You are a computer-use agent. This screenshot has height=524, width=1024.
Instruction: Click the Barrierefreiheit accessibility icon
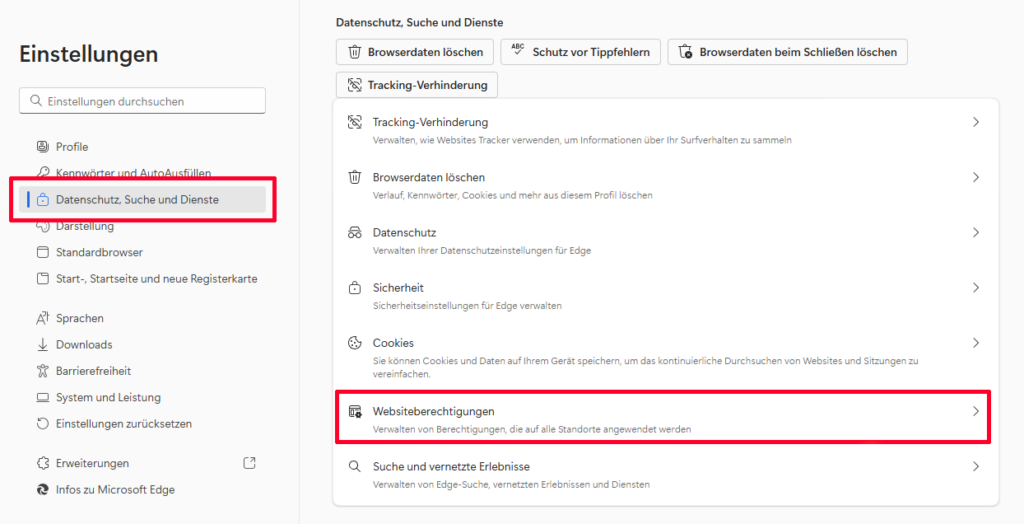[x=43, y=371]
